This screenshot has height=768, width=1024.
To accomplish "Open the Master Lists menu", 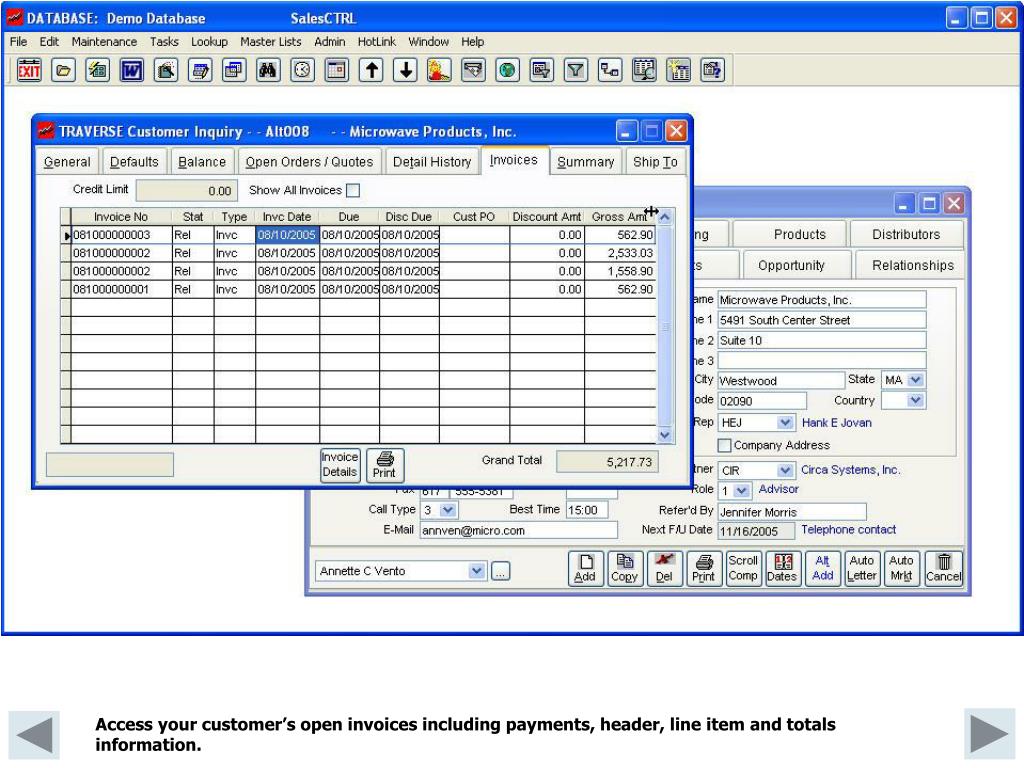I will pos(270,42).
